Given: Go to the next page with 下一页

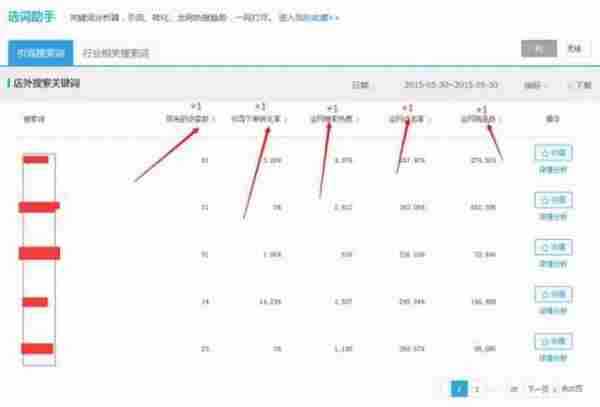Looking at the screenshot, I should 538,388.
